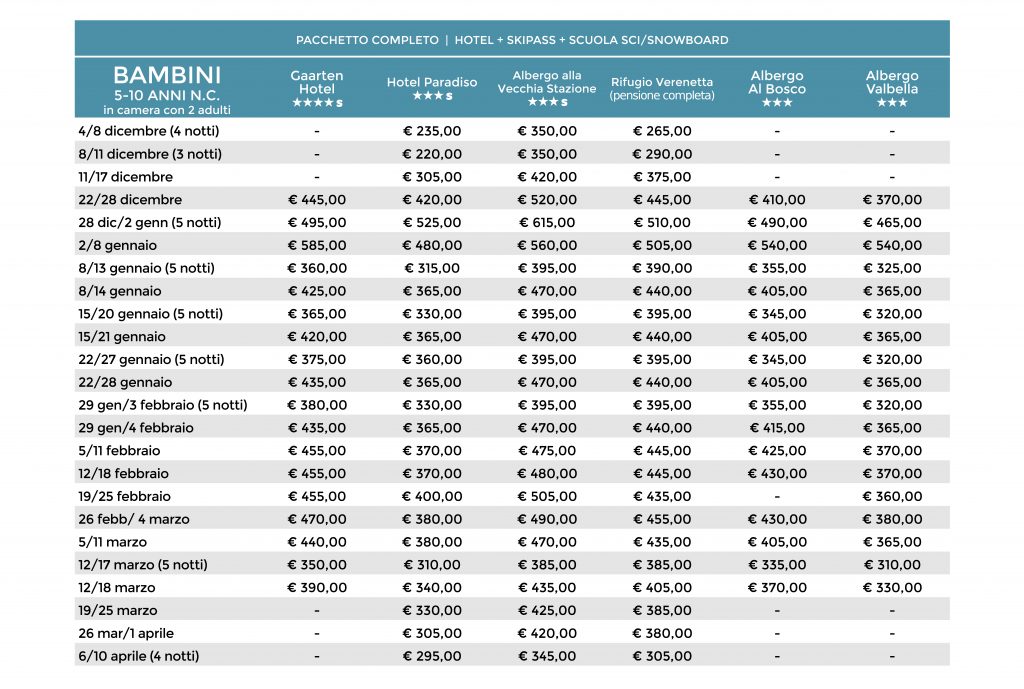Select the '4/8 dicembre (4 notti)' row label
This screenshot has height=689, width=1024.
pyautogui.click(x=149, y=131)
